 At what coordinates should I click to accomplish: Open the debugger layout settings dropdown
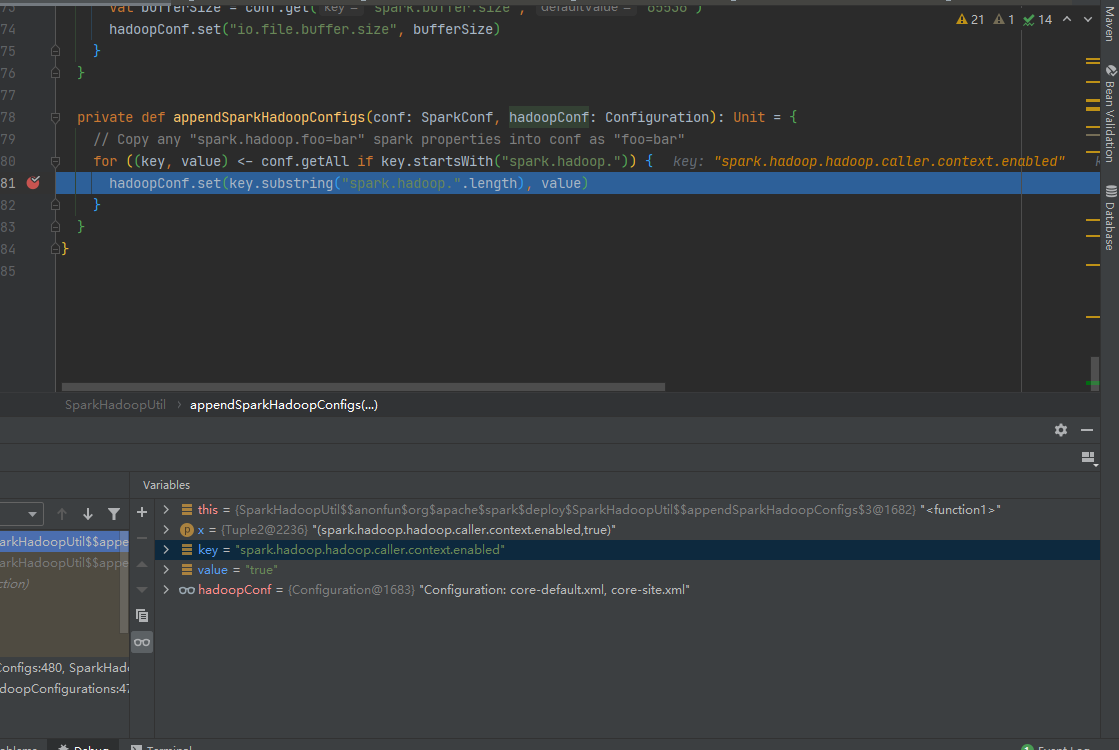coord(1089,457)
